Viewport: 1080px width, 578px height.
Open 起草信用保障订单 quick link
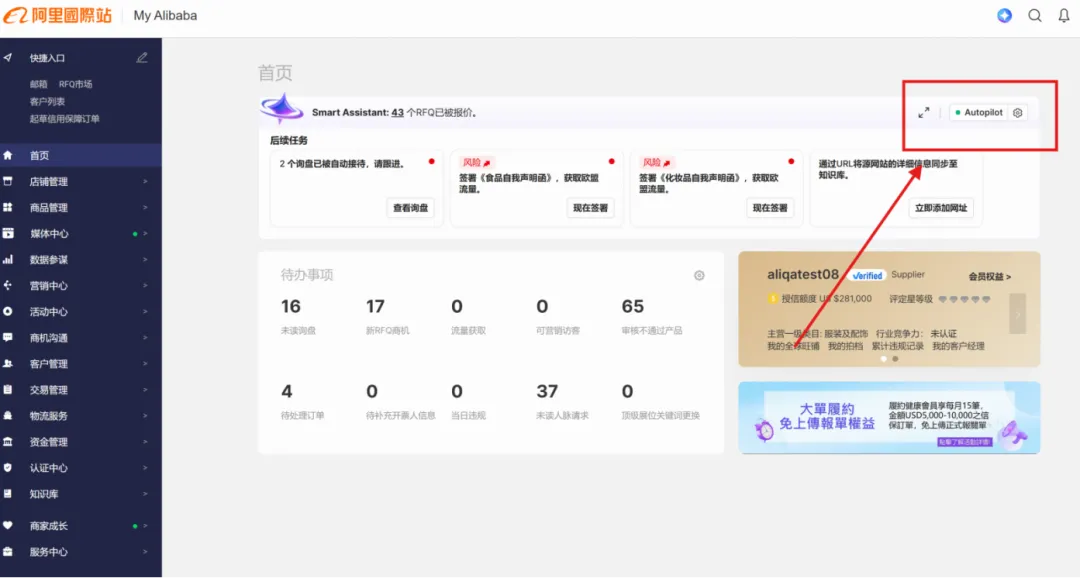point(65,118)
